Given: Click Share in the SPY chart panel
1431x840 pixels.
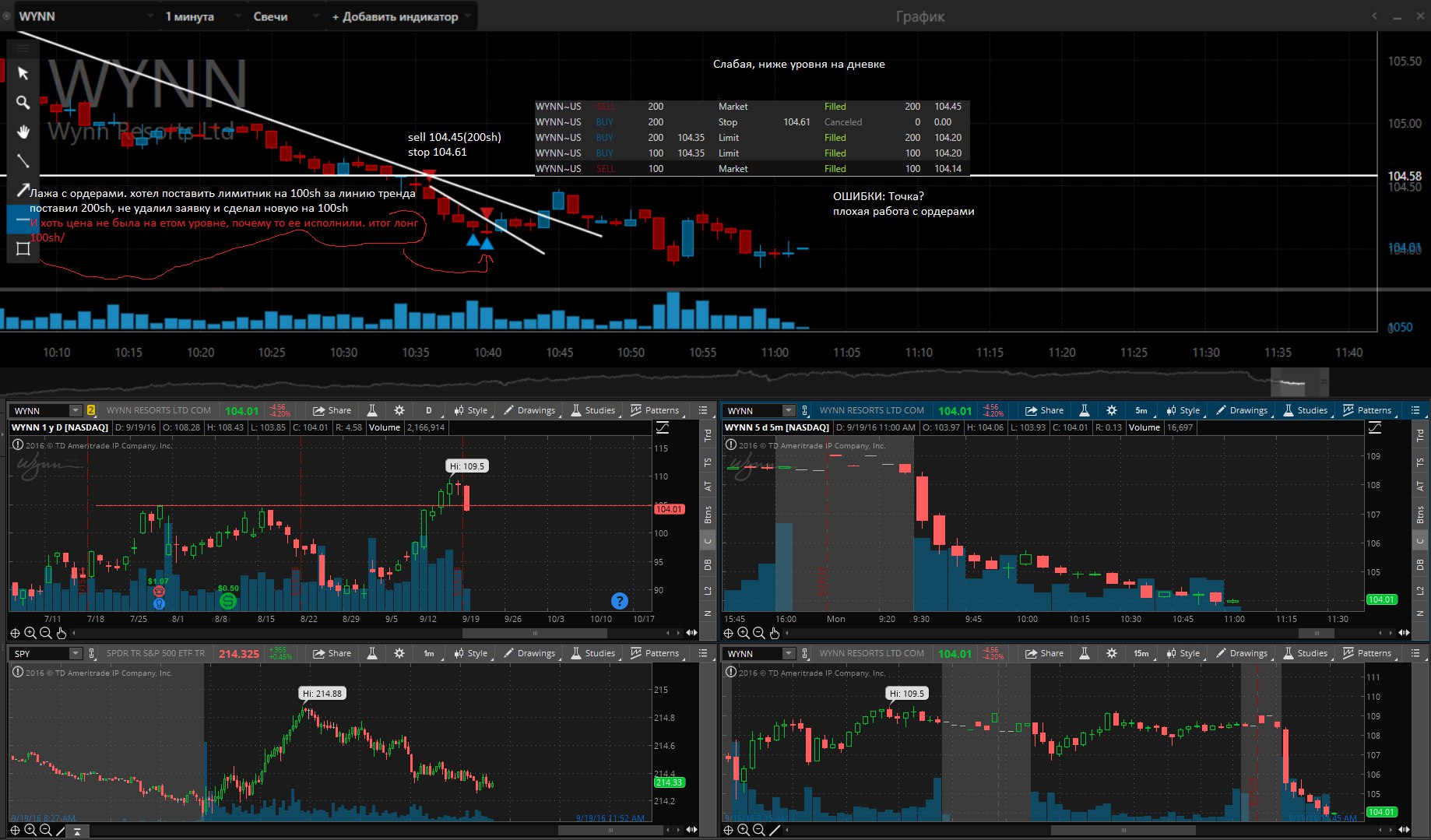Looking at the screenshot, I should point(332,653).
